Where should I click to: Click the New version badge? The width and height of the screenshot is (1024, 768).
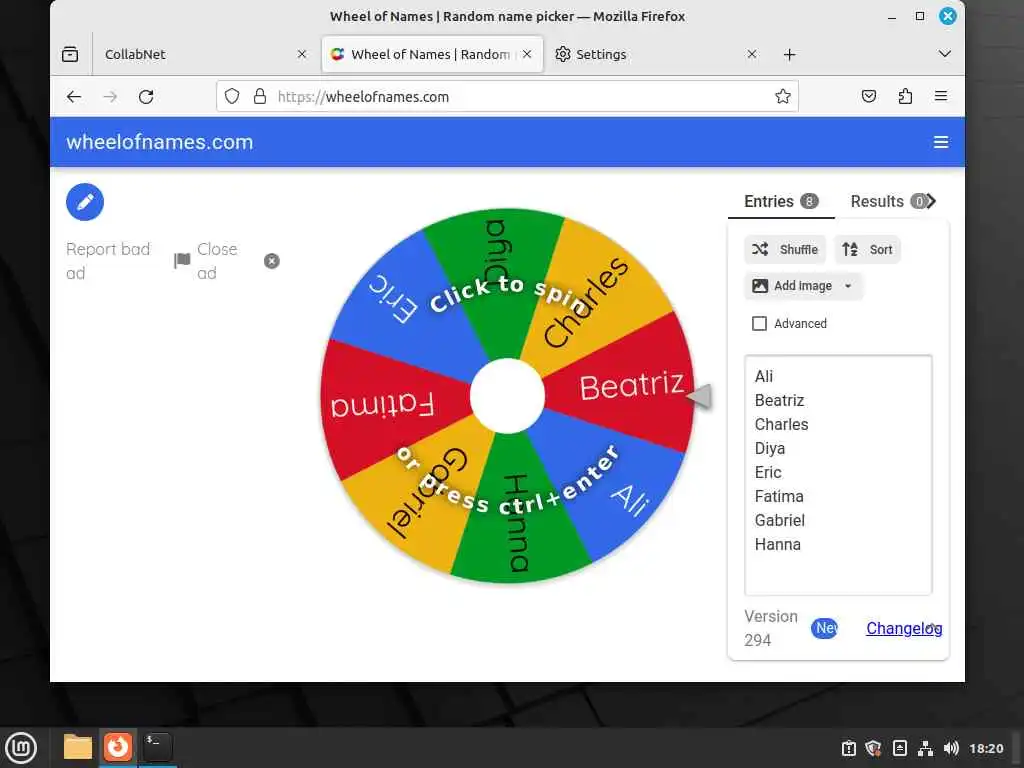pos(824,628)
